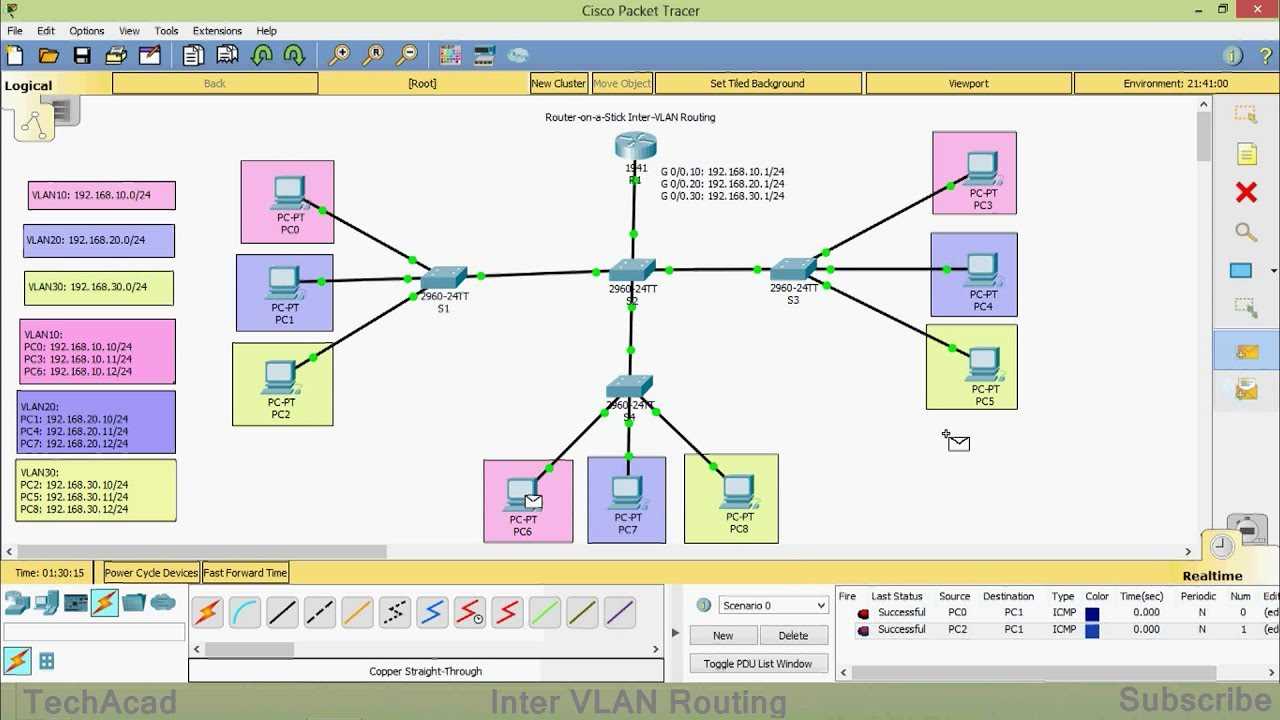Image resolution: width=1280 pixels, height=720 pixels.
Task: Open the custom devices dialog icon
Action: click(x=484, y=56)
